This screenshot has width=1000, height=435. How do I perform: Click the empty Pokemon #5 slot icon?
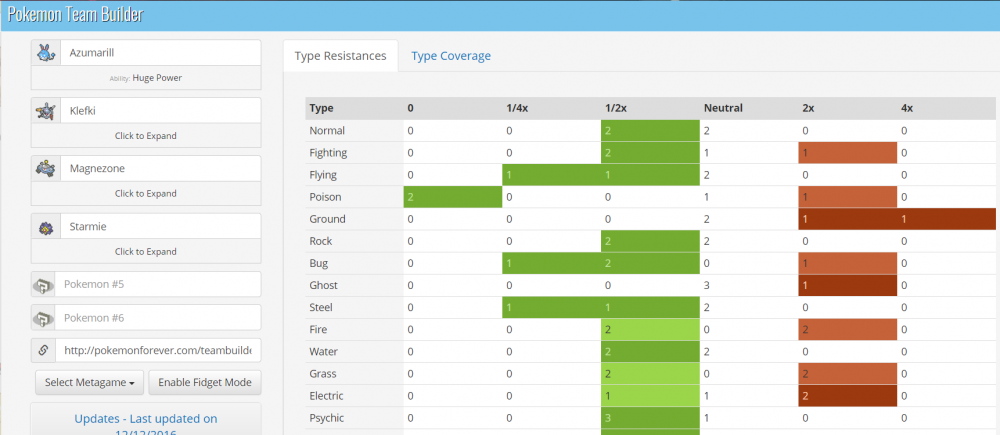[44, 285]
